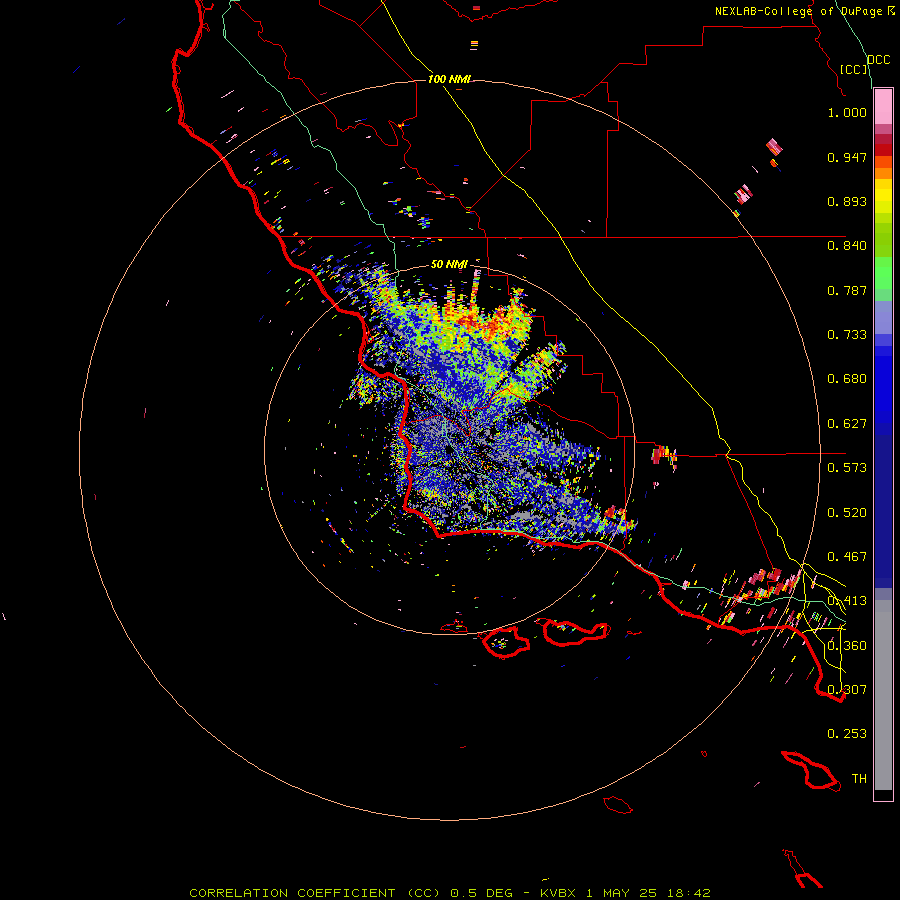This screenshot has height=900, width=900.
Task: Select the 0.733 scale value
Action: (847, 335)
